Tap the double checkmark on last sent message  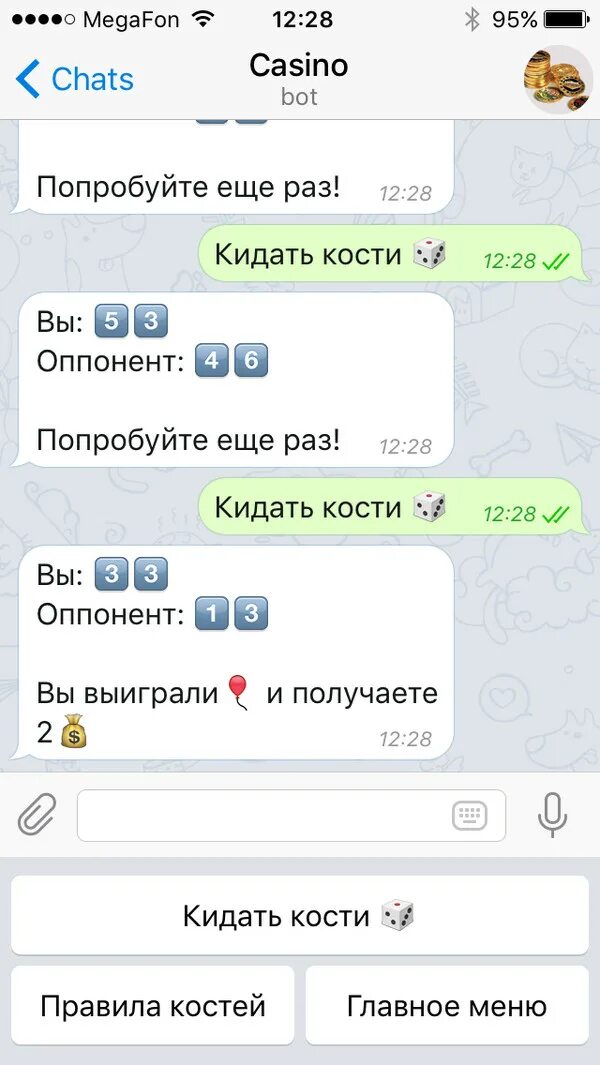(556, 514)
